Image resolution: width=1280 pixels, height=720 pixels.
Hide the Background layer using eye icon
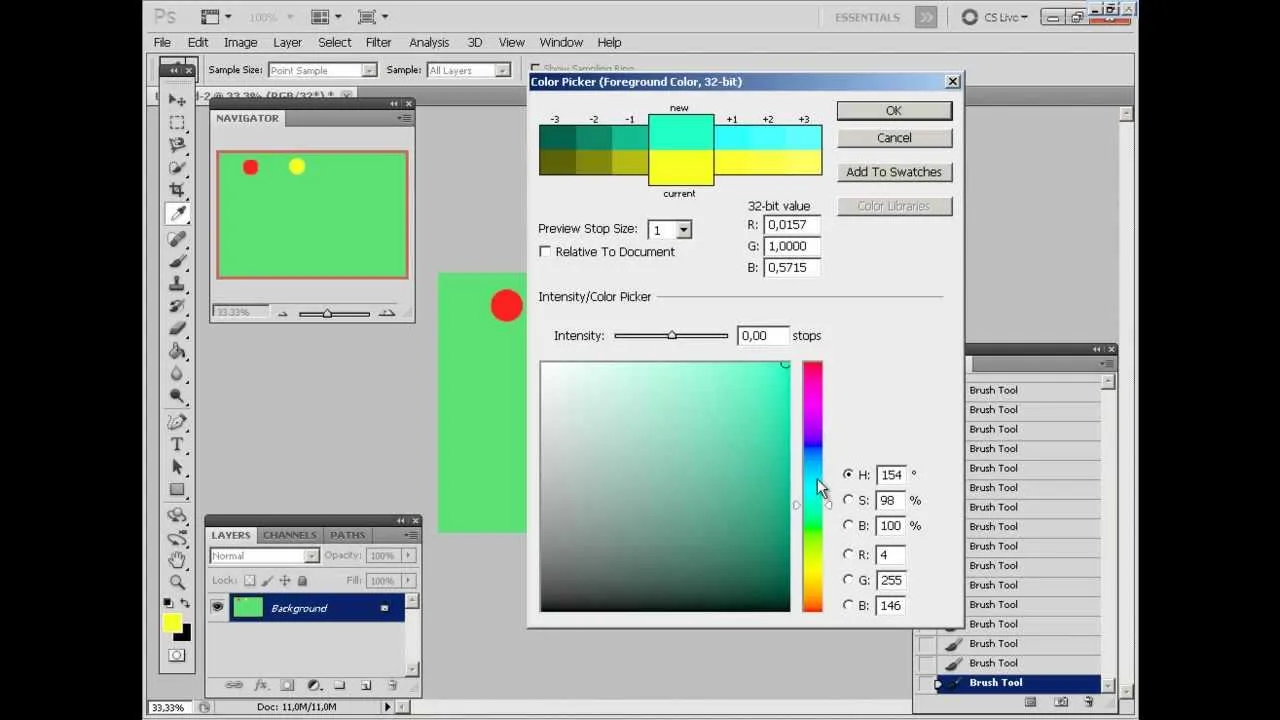[217, 608]
